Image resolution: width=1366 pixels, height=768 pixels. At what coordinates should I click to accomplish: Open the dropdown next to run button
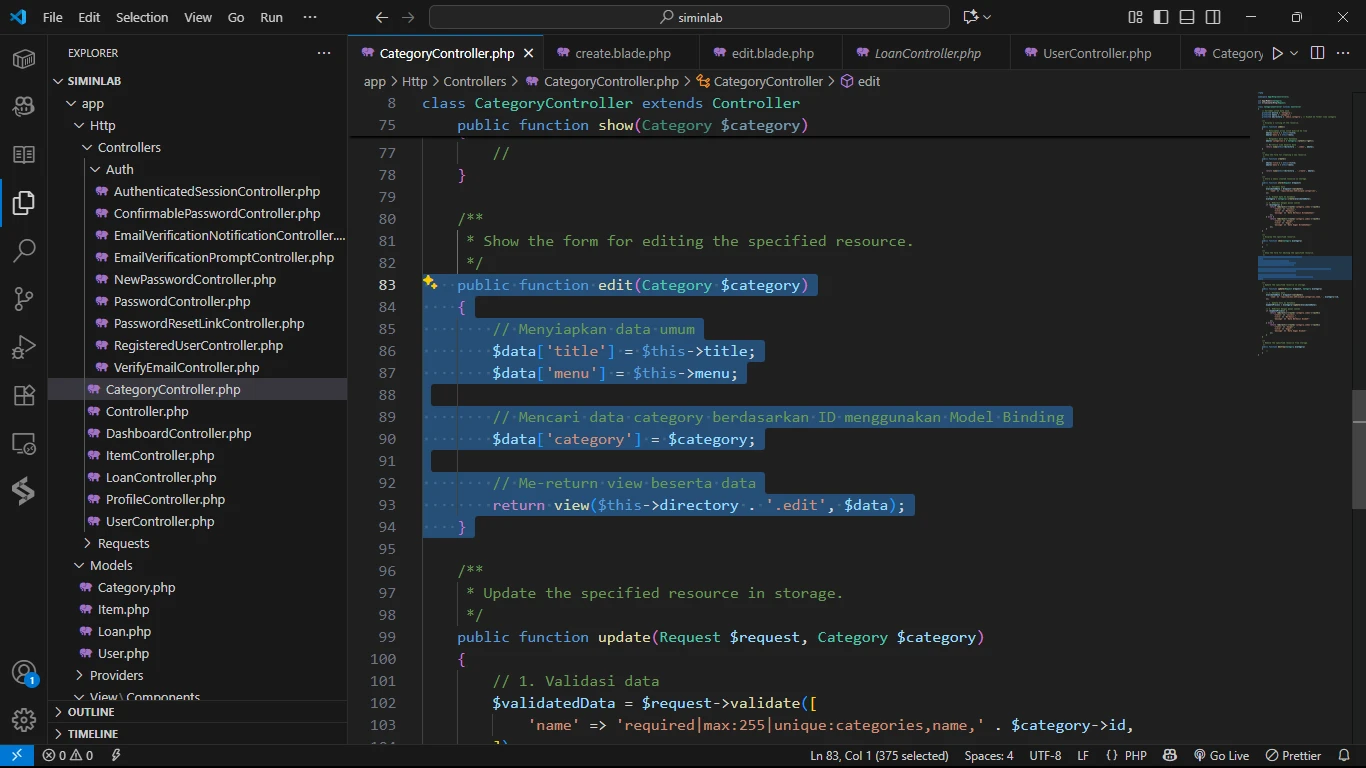click(x=1294, y=53)
